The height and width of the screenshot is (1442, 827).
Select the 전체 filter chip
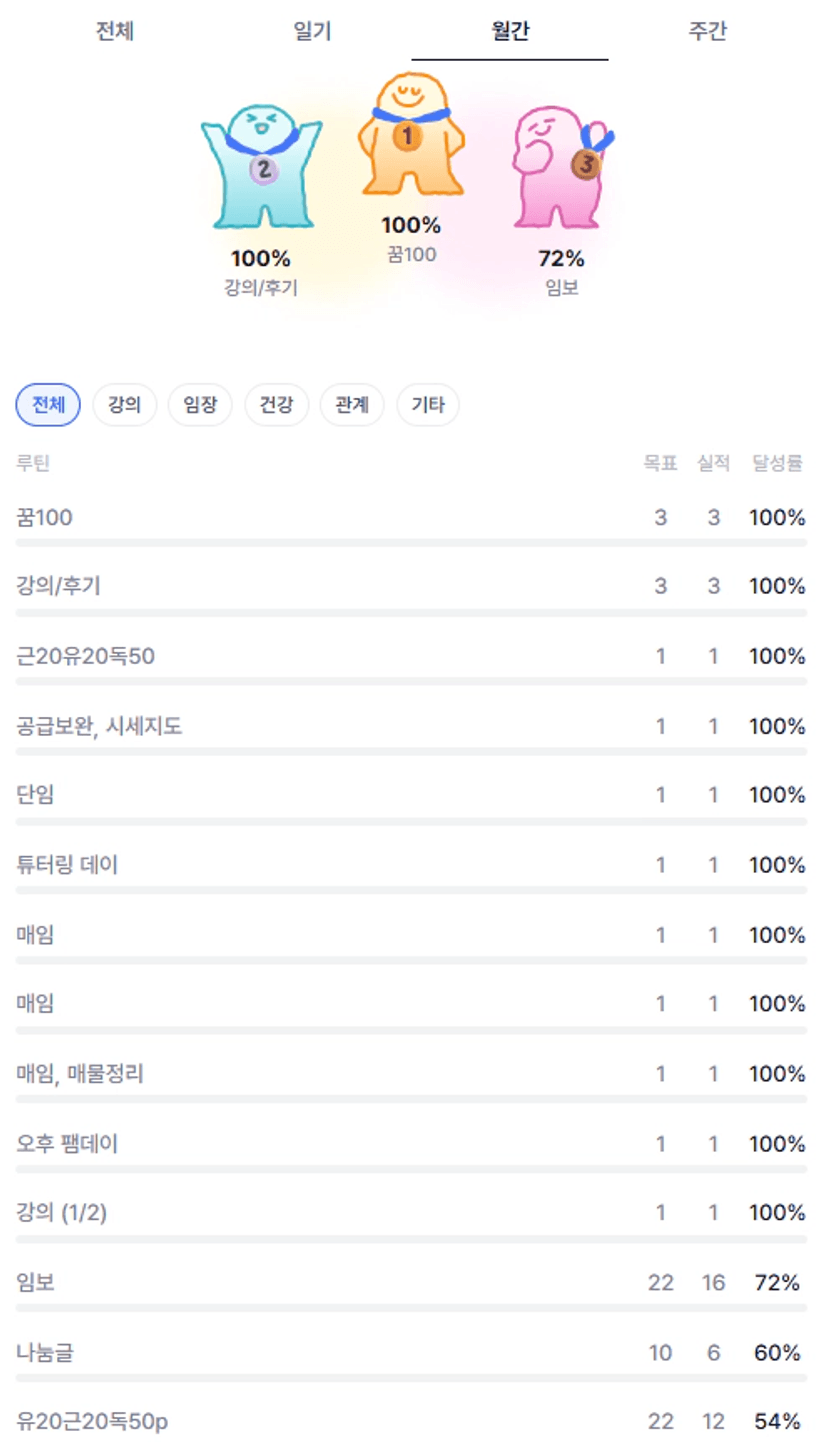coord(48,405)
